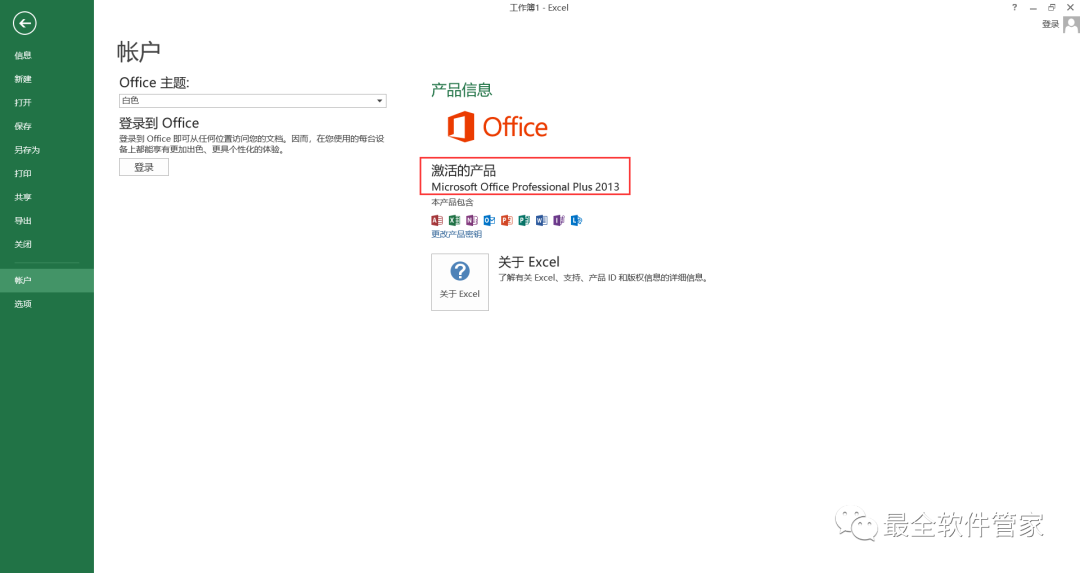Click the 产品信息 heading

pyautogui.click(x=461, y=90)
